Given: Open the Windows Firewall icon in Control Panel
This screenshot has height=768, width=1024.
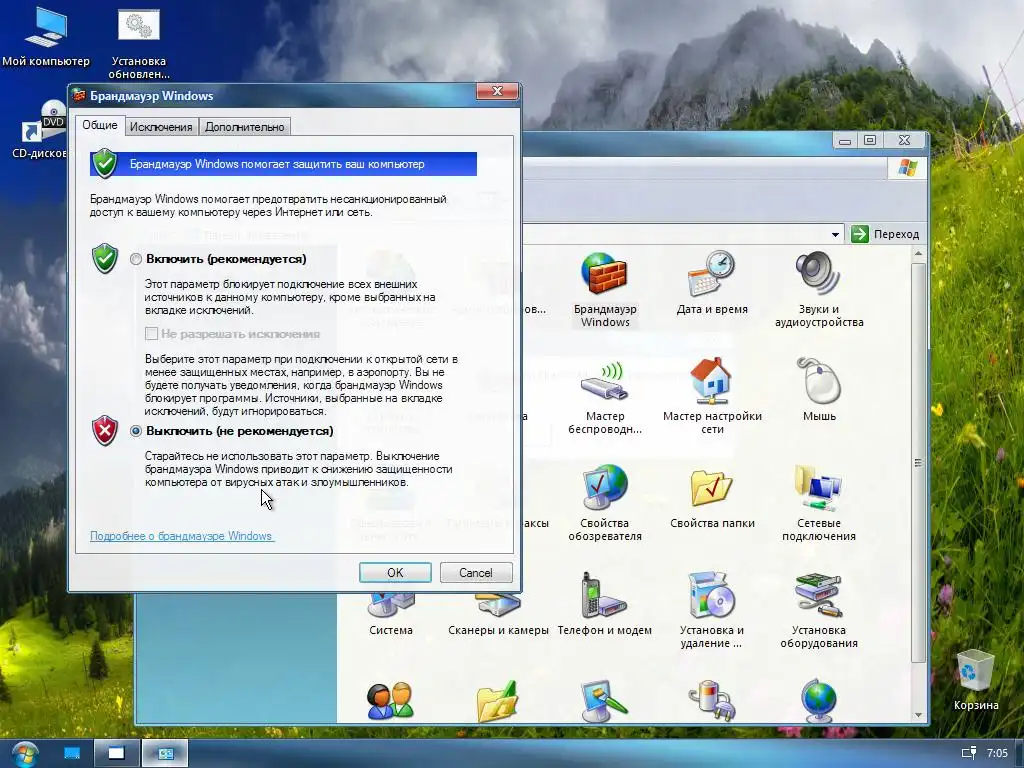Looking at the screenshot, I should [605, 289].
